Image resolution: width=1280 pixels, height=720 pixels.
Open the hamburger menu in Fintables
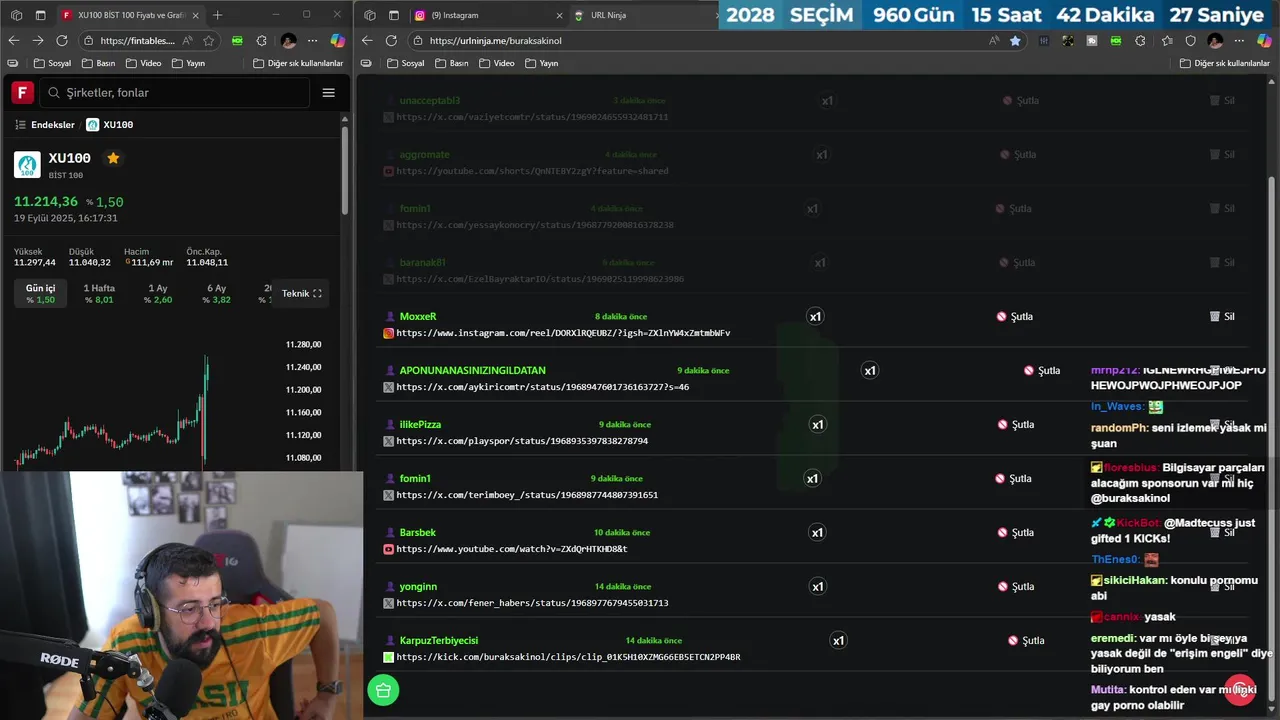click(328, 93)
